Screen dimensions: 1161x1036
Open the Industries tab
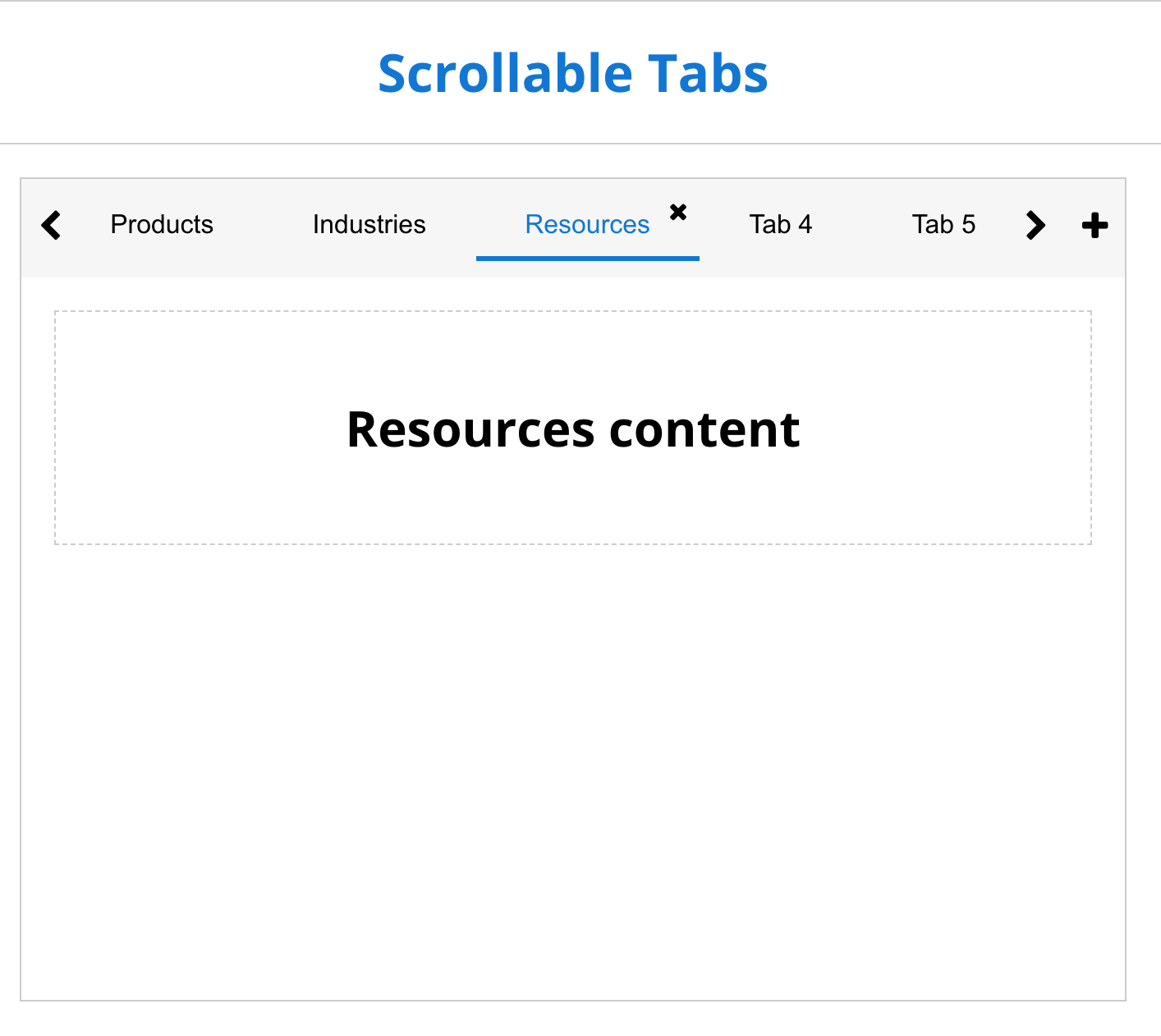coord(369,224)
